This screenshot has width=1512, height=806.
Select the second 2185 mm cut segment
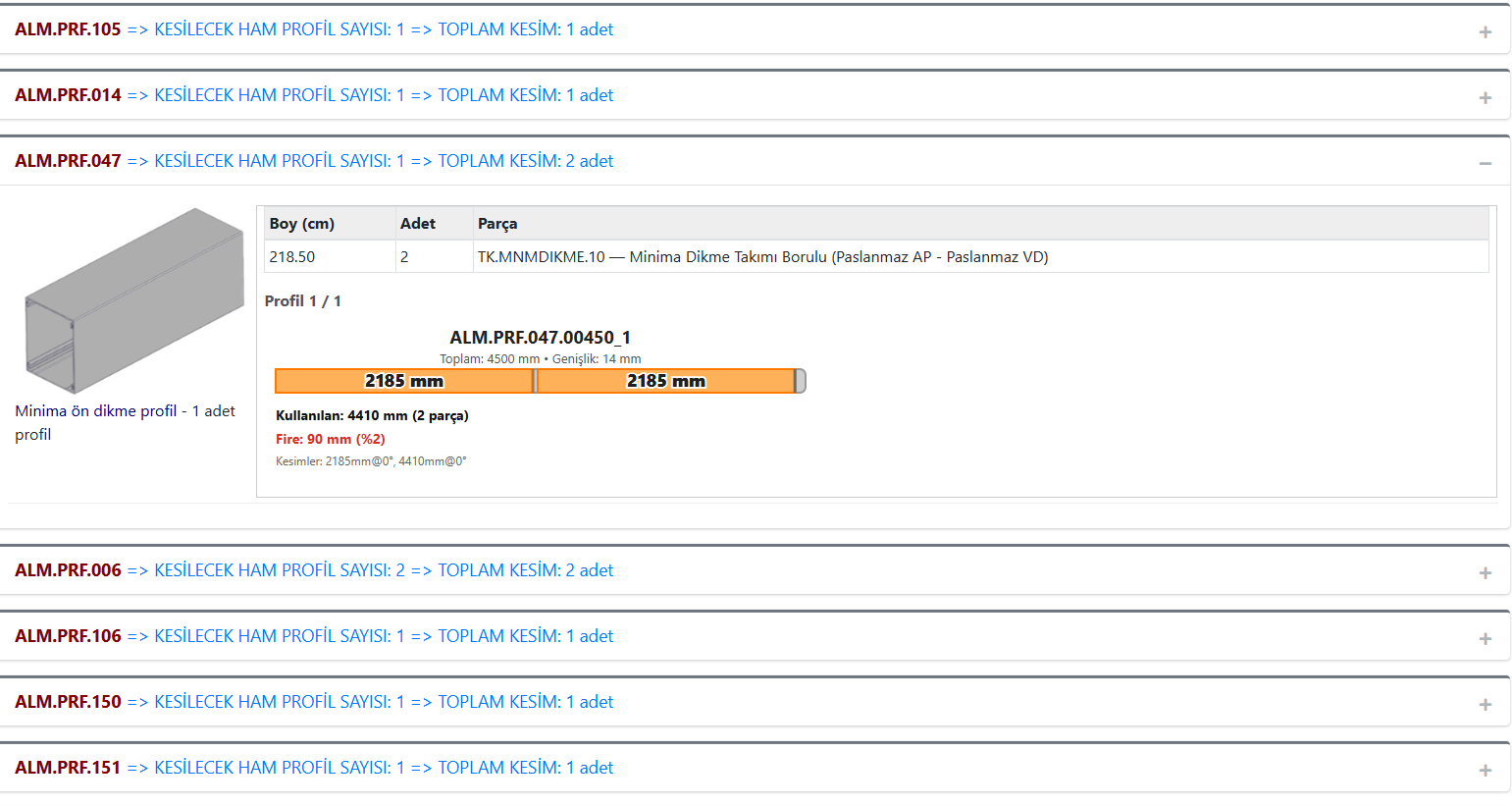666,381
